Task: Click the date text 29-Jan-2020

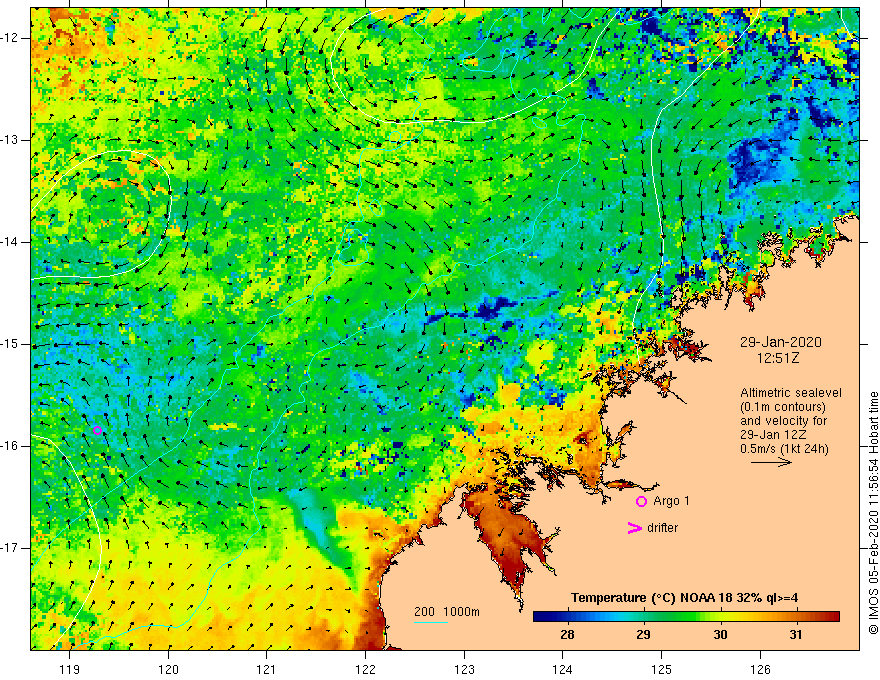Action: coord(781,342)
